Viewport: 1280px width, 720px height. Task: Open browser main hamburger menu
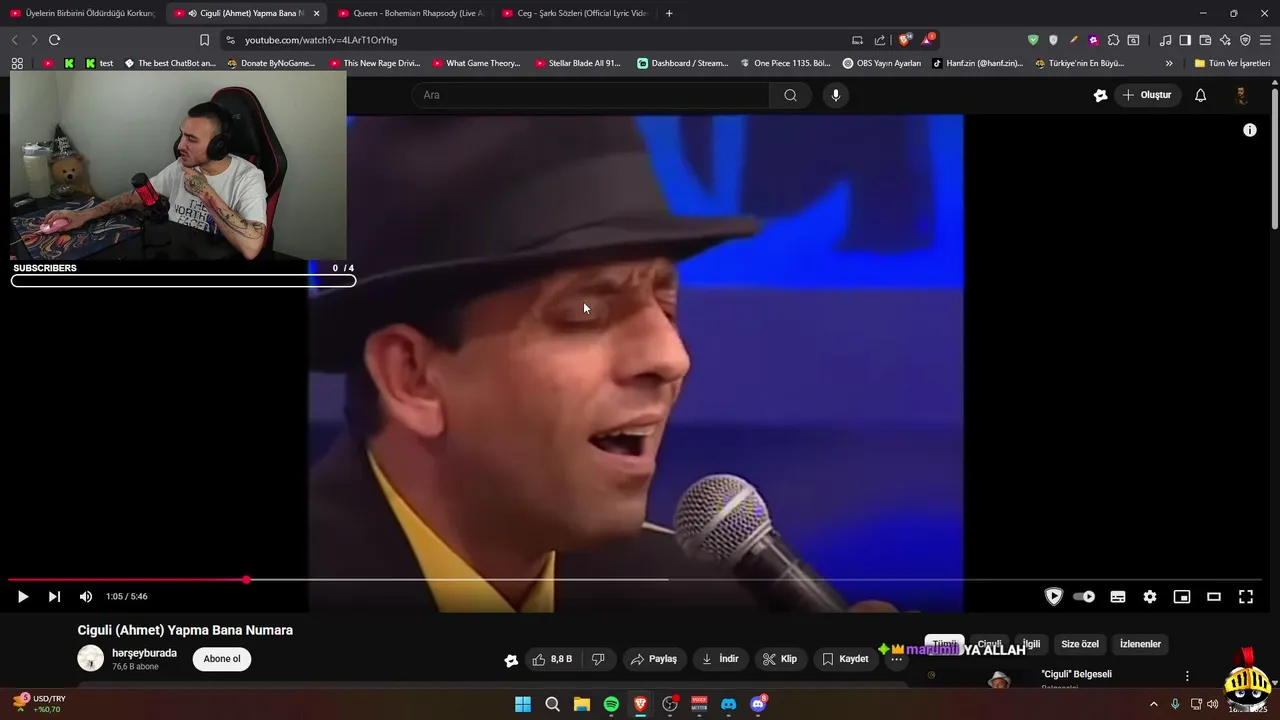pos(1265,40)
